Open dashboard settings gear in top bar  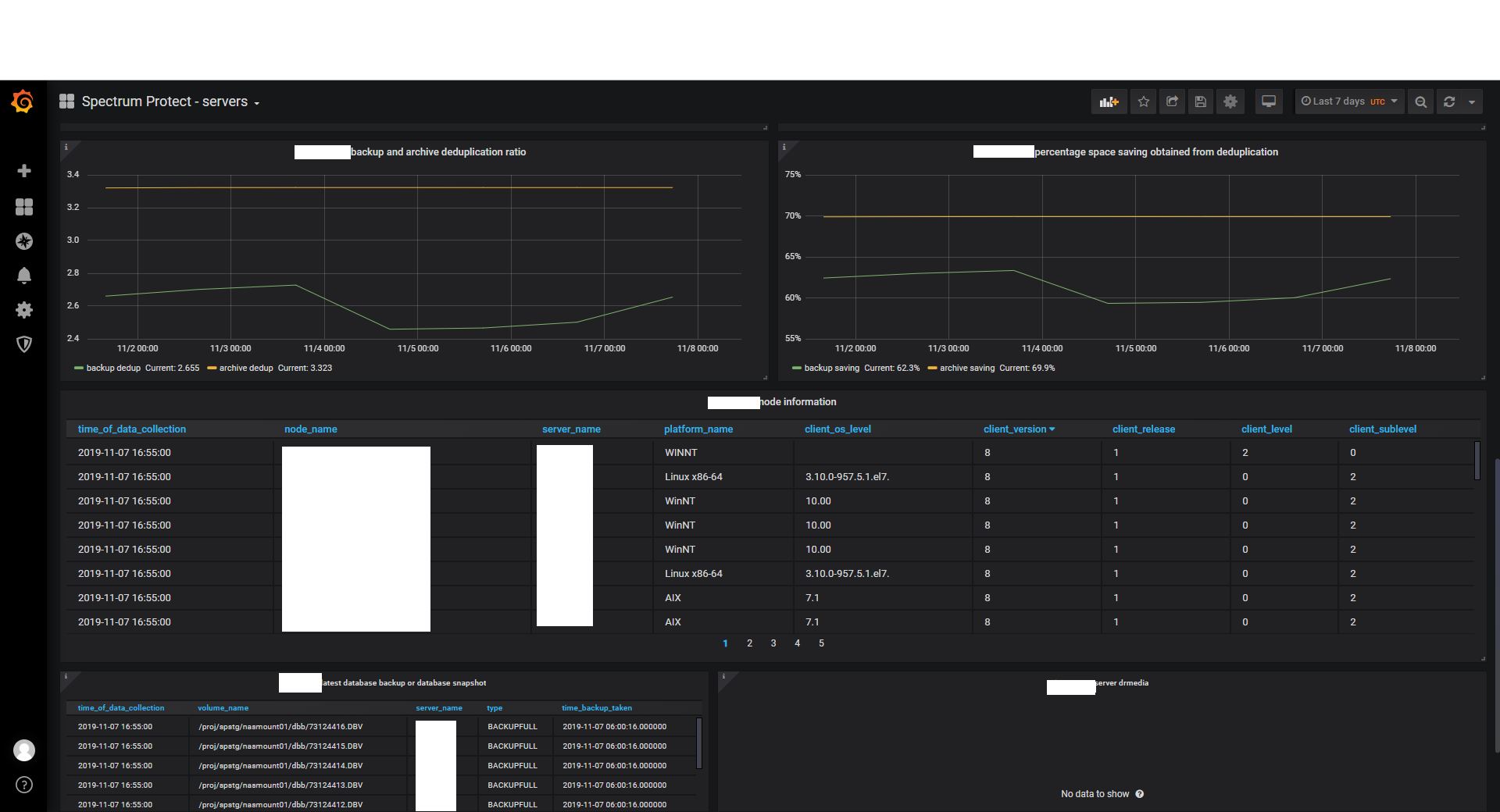click(1230, 101)
